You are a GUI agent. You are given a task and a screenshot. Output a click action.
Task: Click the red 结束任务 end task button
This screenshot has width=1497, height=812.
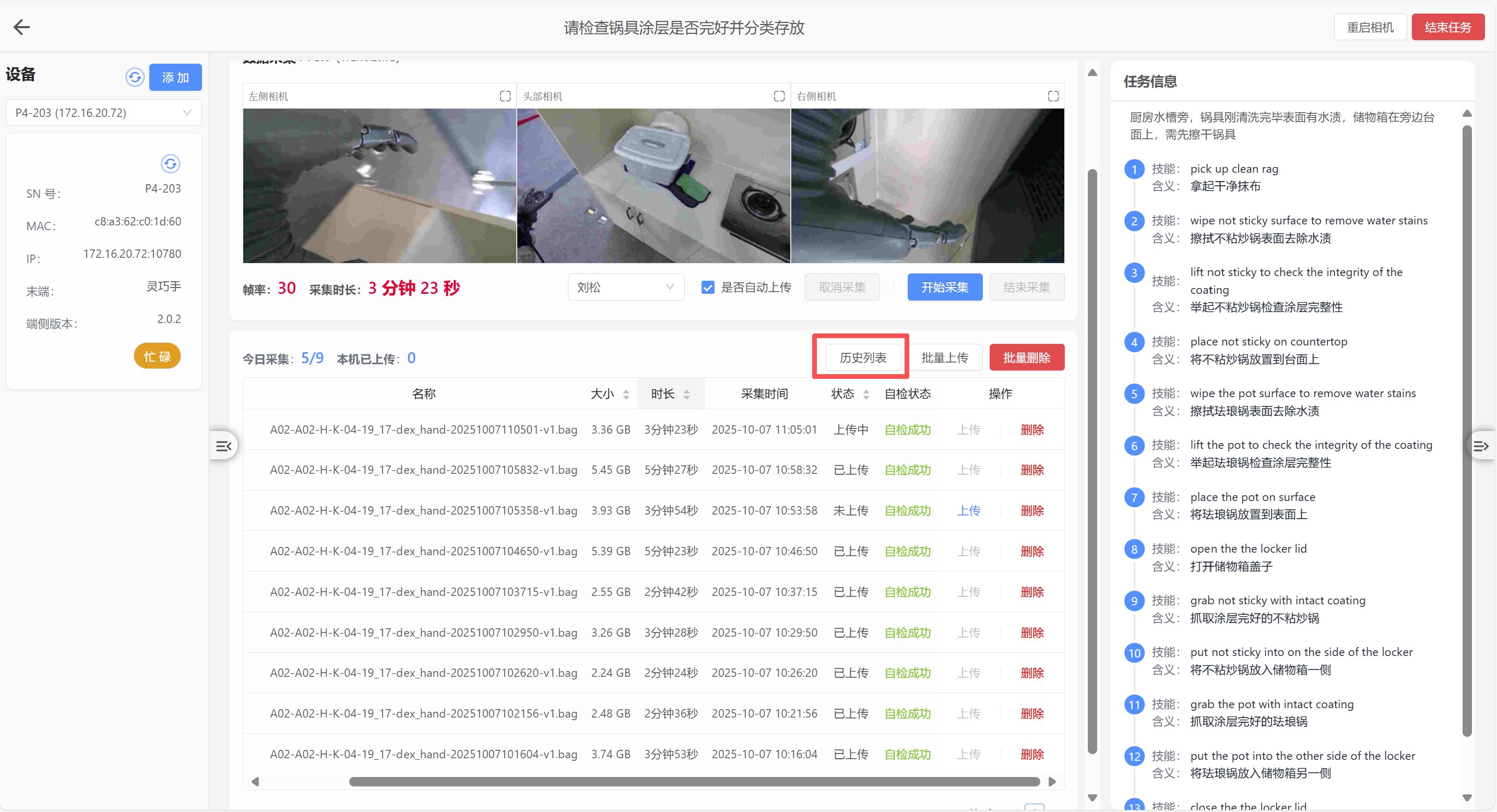(1447, 27)
